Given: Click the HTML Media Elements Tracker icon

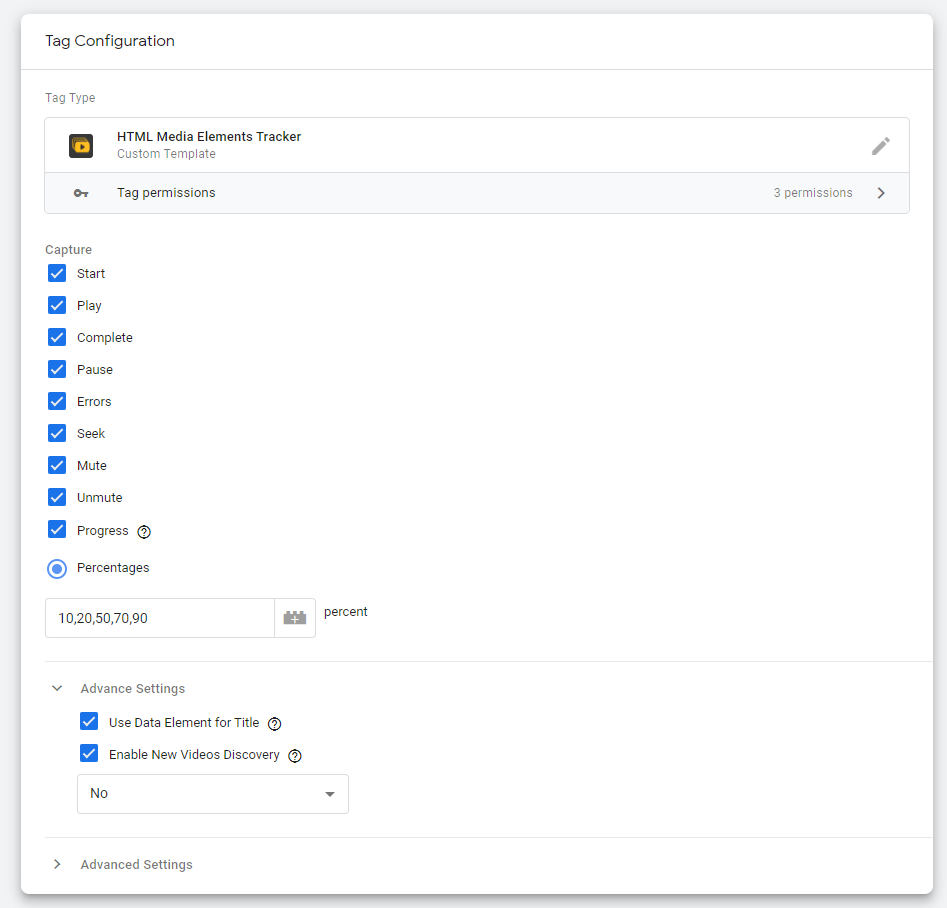Looking at the screenshot, I should 81,146.
